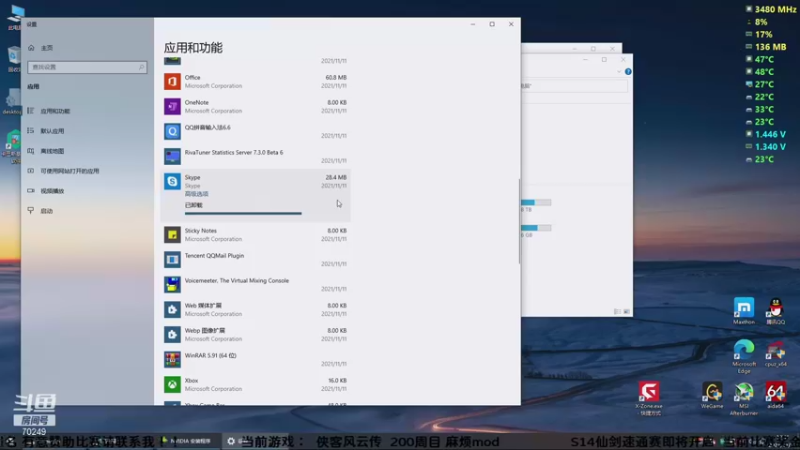Click the search settings input field
The image size is (800, 450).
[x=87, y=67]
